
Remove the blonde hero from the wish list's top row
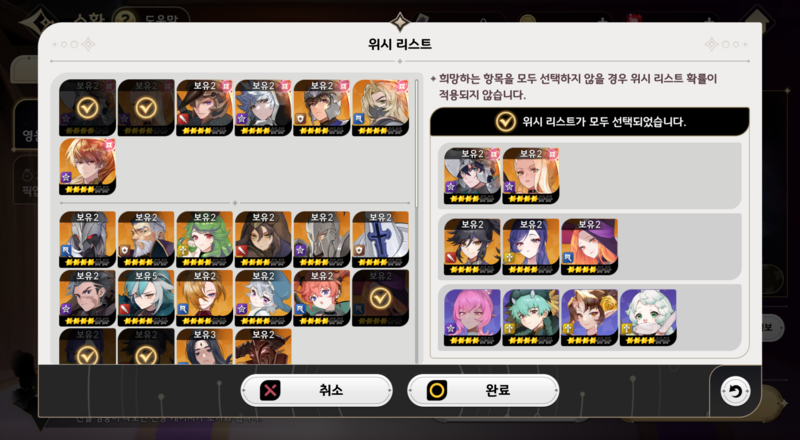531,176
